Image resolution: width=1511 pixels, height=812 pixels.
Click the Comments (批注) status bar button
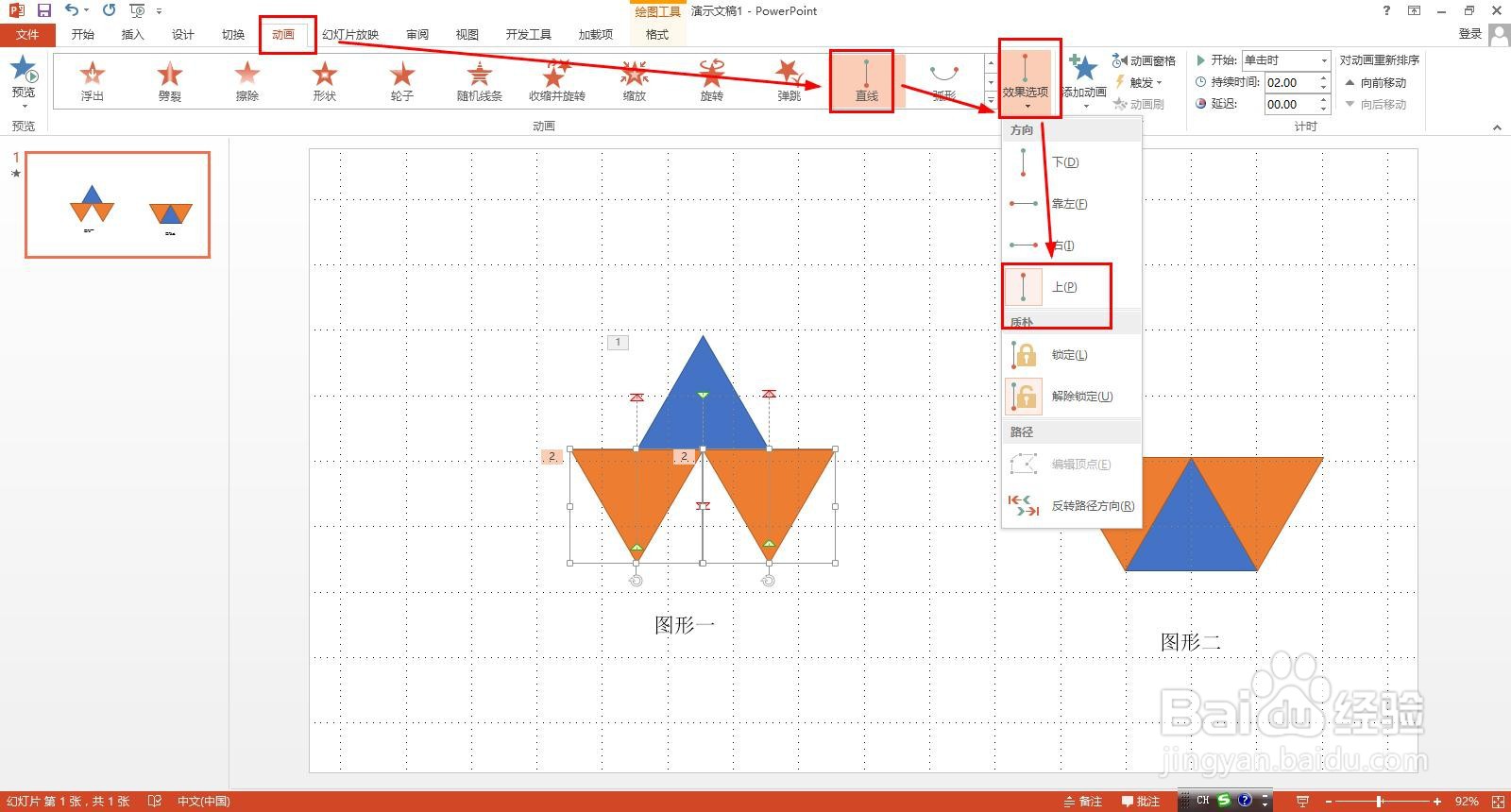(x=1141, y=801)
